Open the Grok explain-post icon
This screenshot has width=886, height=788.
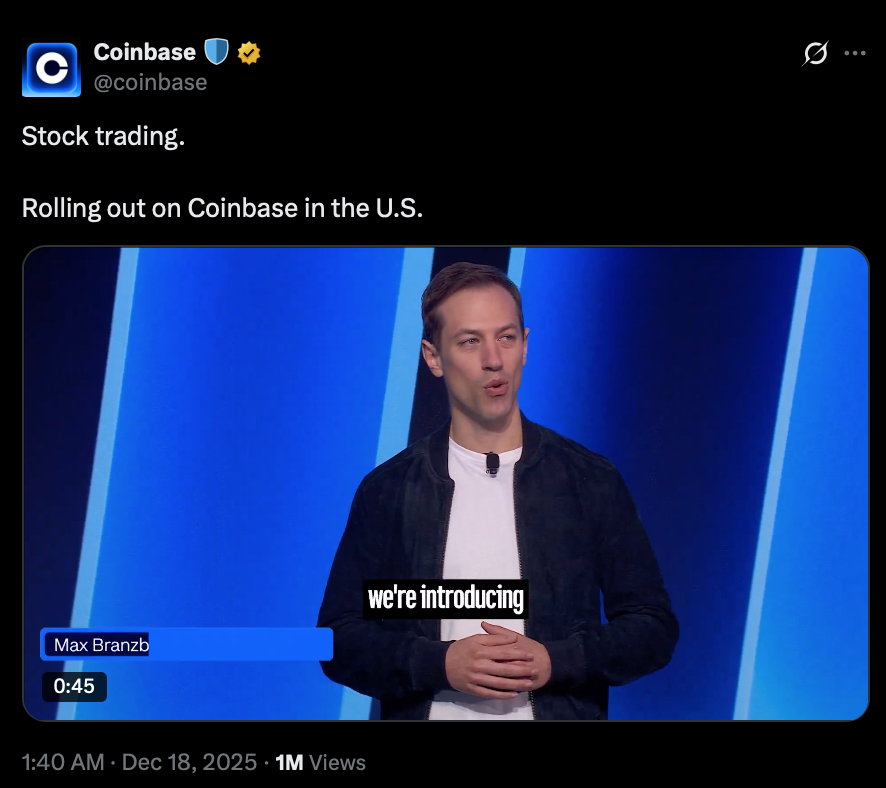pos(815,53)
